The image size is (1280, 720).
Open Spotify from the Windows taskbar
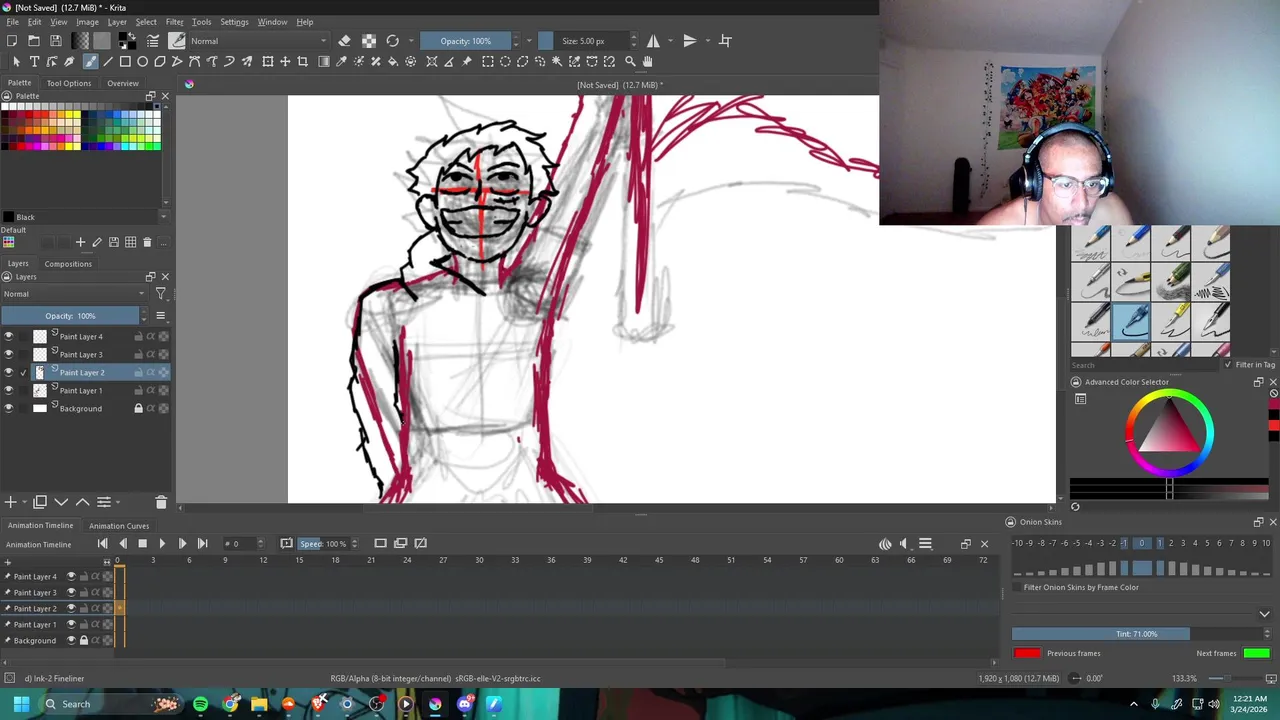click(200, 704)
